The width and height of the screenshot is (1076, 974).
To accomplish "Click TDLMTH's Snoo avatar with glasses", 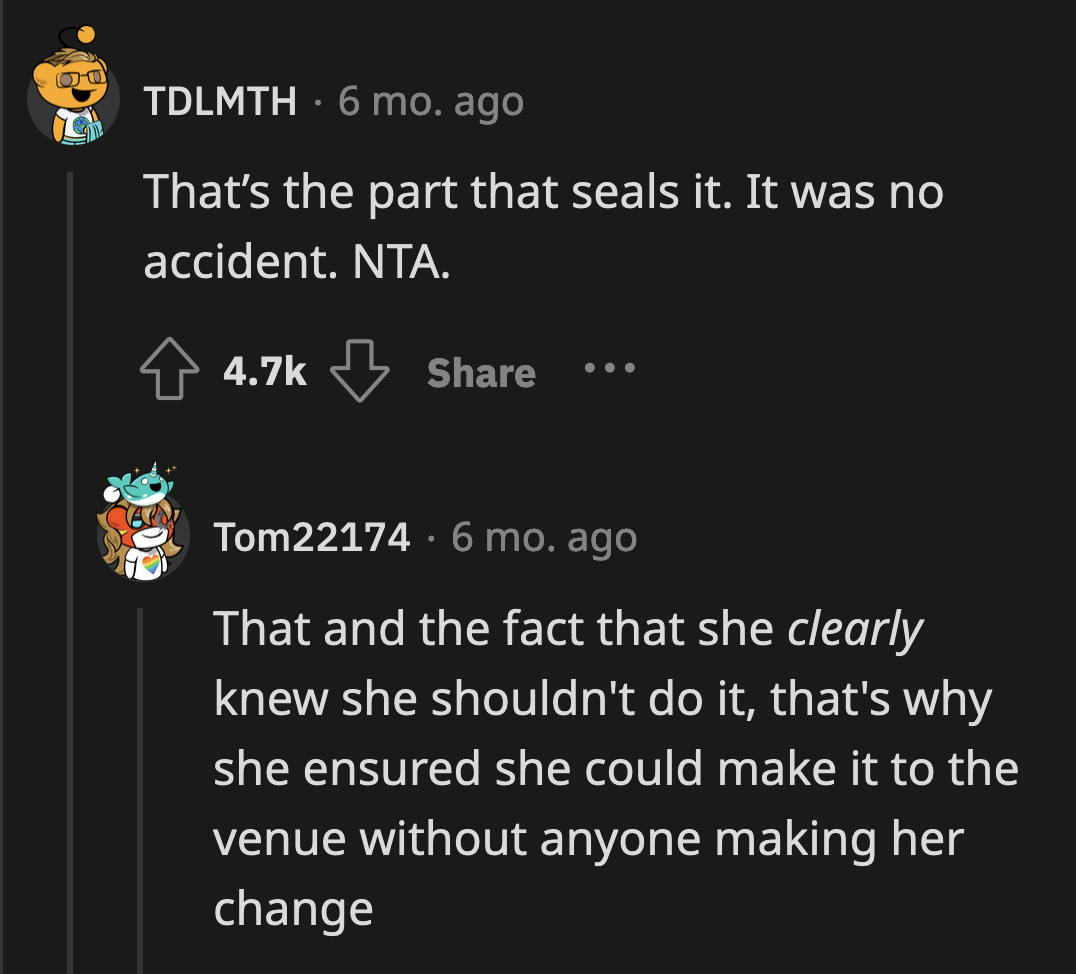I will (x=73, y=98).
